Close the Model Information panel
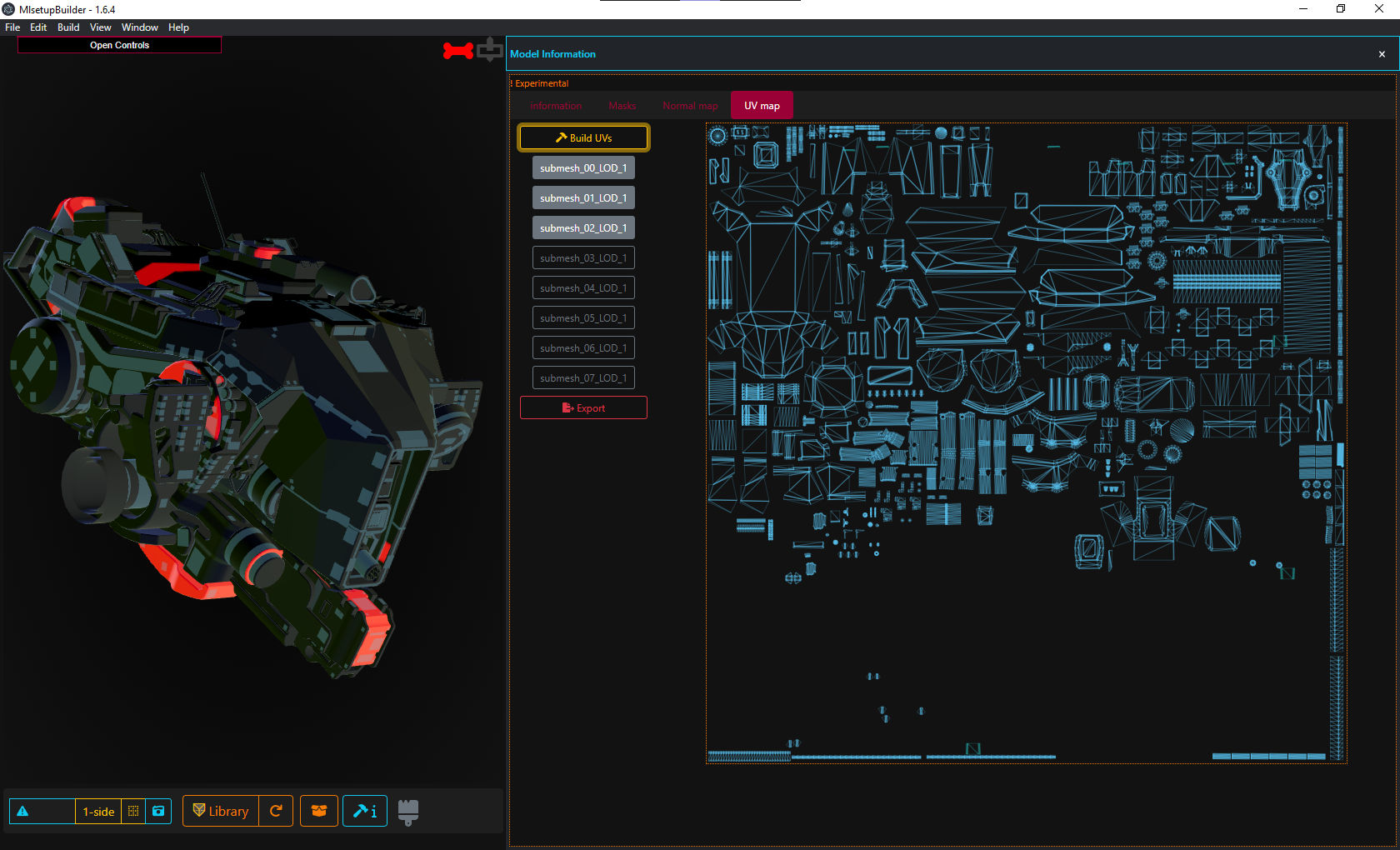1400x850 pixels. pos(1381,53)
